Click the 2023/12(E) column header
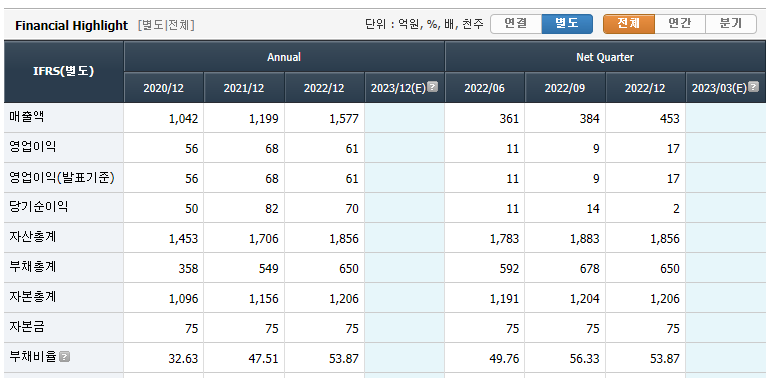776x378 pixels. click(404, 88)
